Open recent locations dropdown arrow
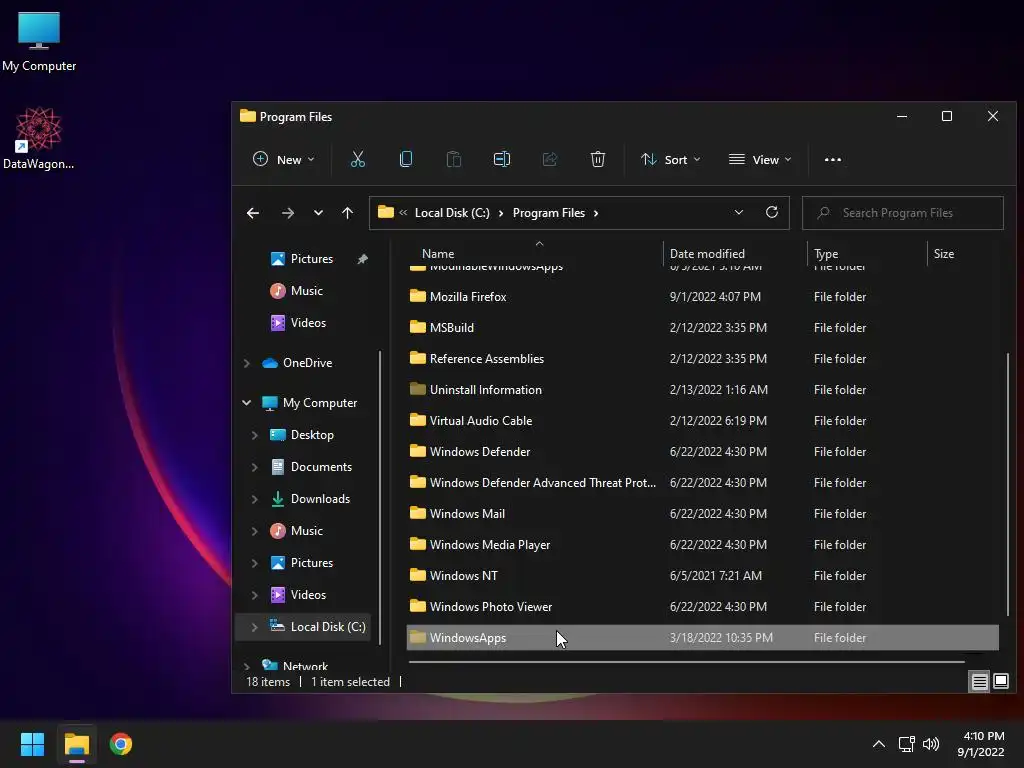This screenshot has width=1024, height=768. (318, 213)
